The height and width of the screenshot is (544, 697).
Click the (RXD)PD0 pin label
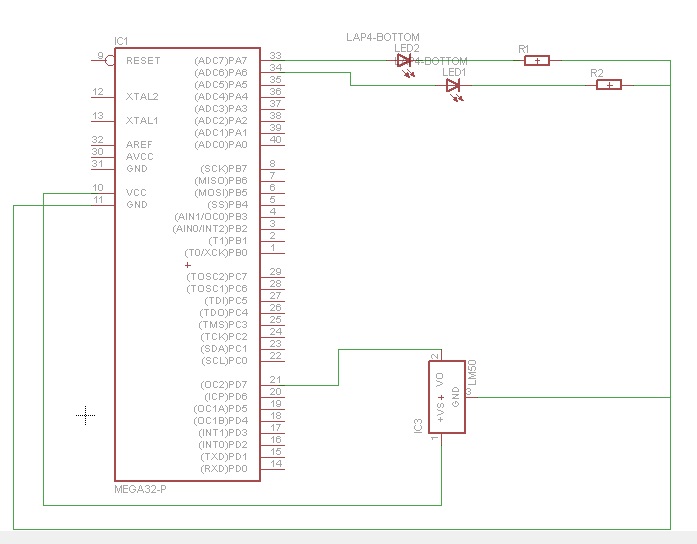tap(224, 468)
